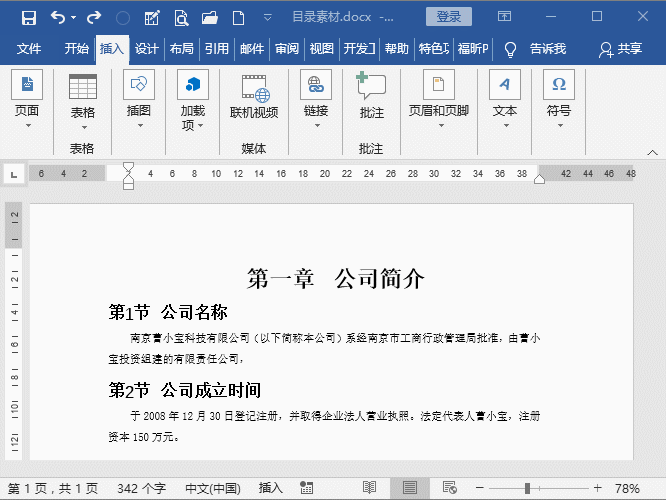Switch to the 帮助 tab

[x=396, y=48]
